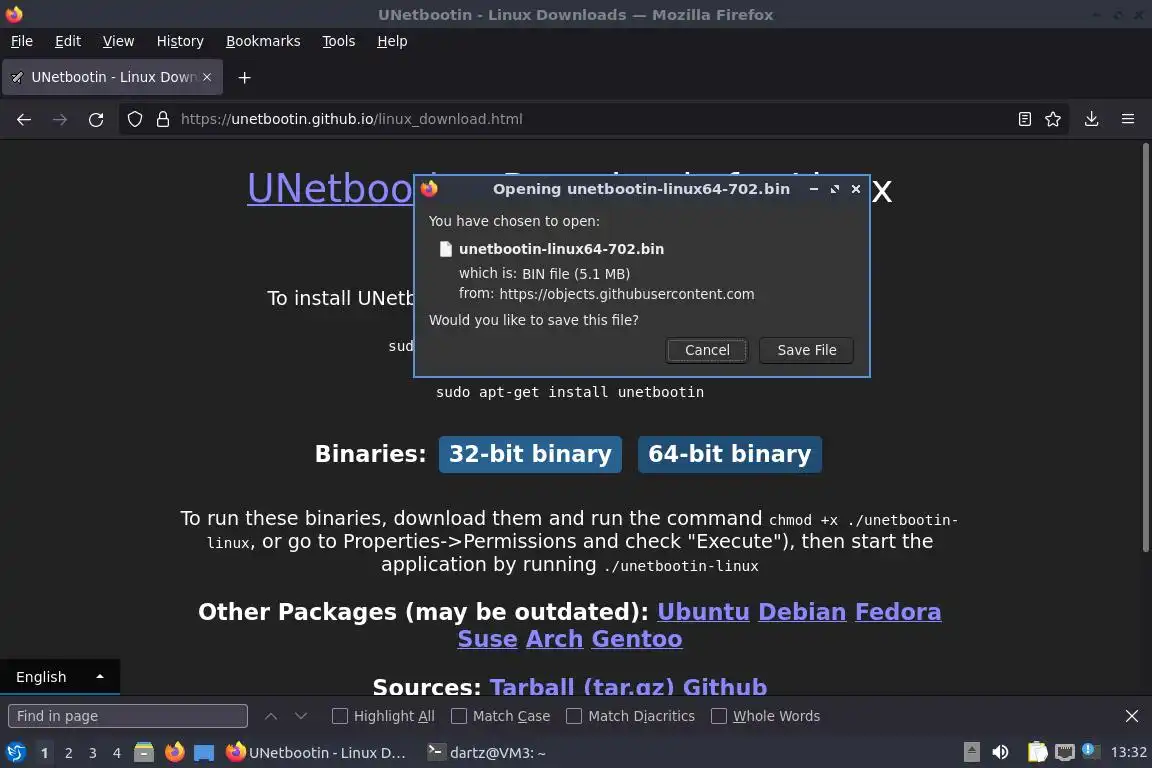Viewport: 1152px width, 768px height.
Task: Launch Firefox from the taskbar quick launcher
Action: 174,753
